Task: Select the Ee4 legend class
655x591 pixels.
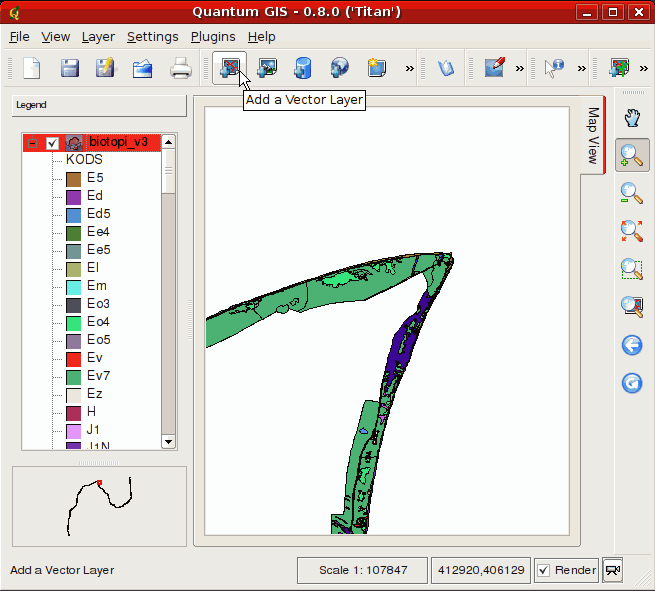Action: 98,232
